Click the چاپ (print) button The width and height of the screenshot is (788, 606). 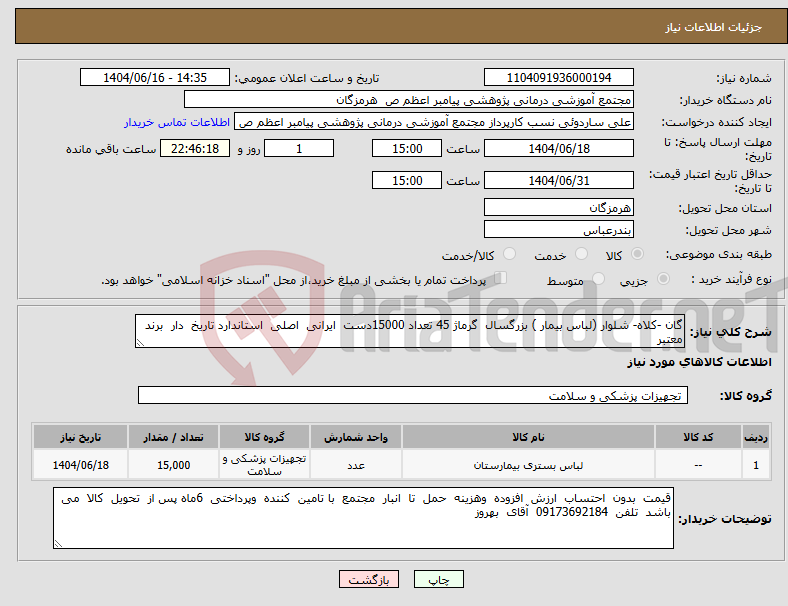pos(438,579)
